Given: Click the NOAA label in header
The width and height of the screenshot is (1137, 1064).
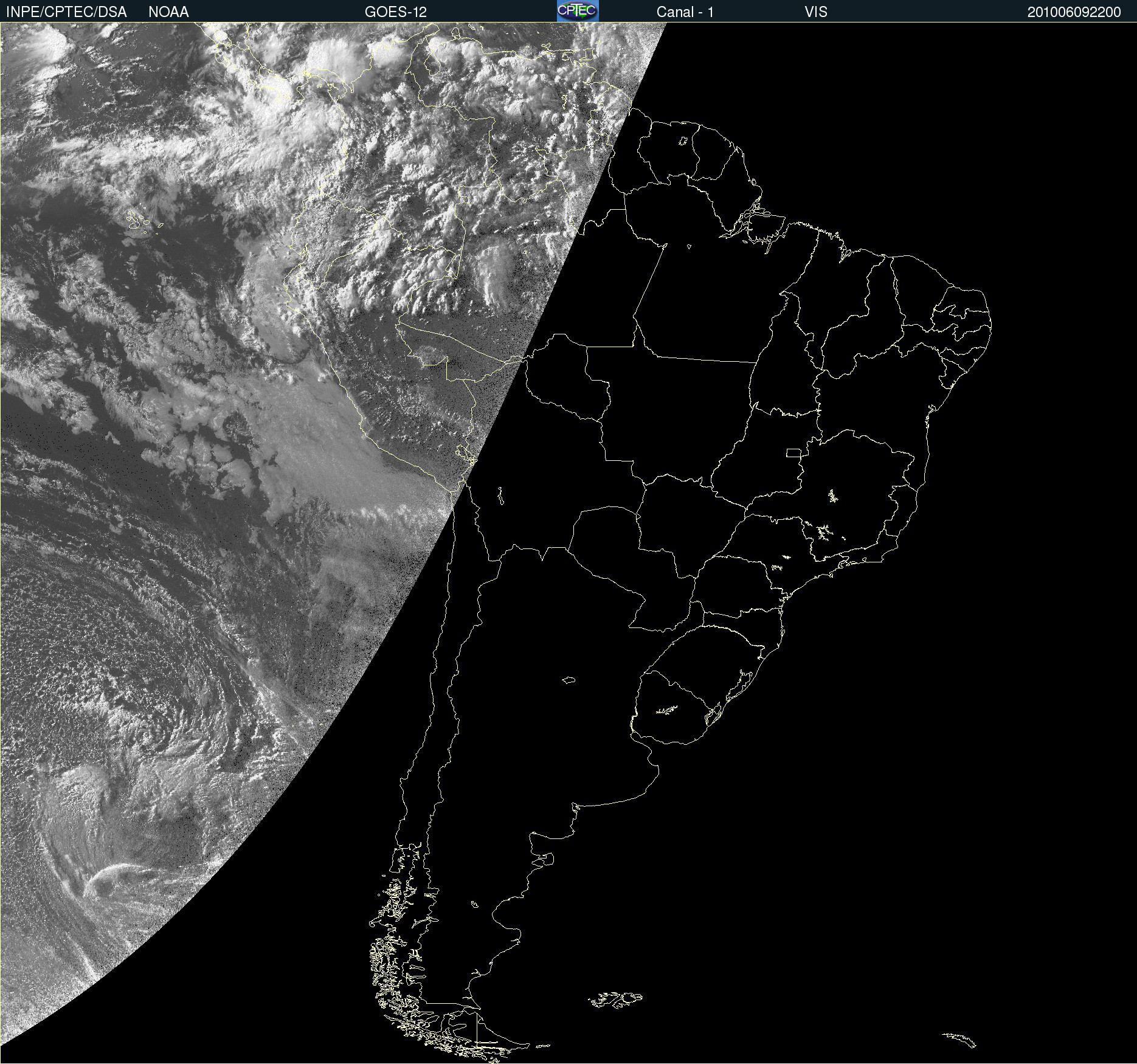Looking at the screenshot, I should coord(168,12).
